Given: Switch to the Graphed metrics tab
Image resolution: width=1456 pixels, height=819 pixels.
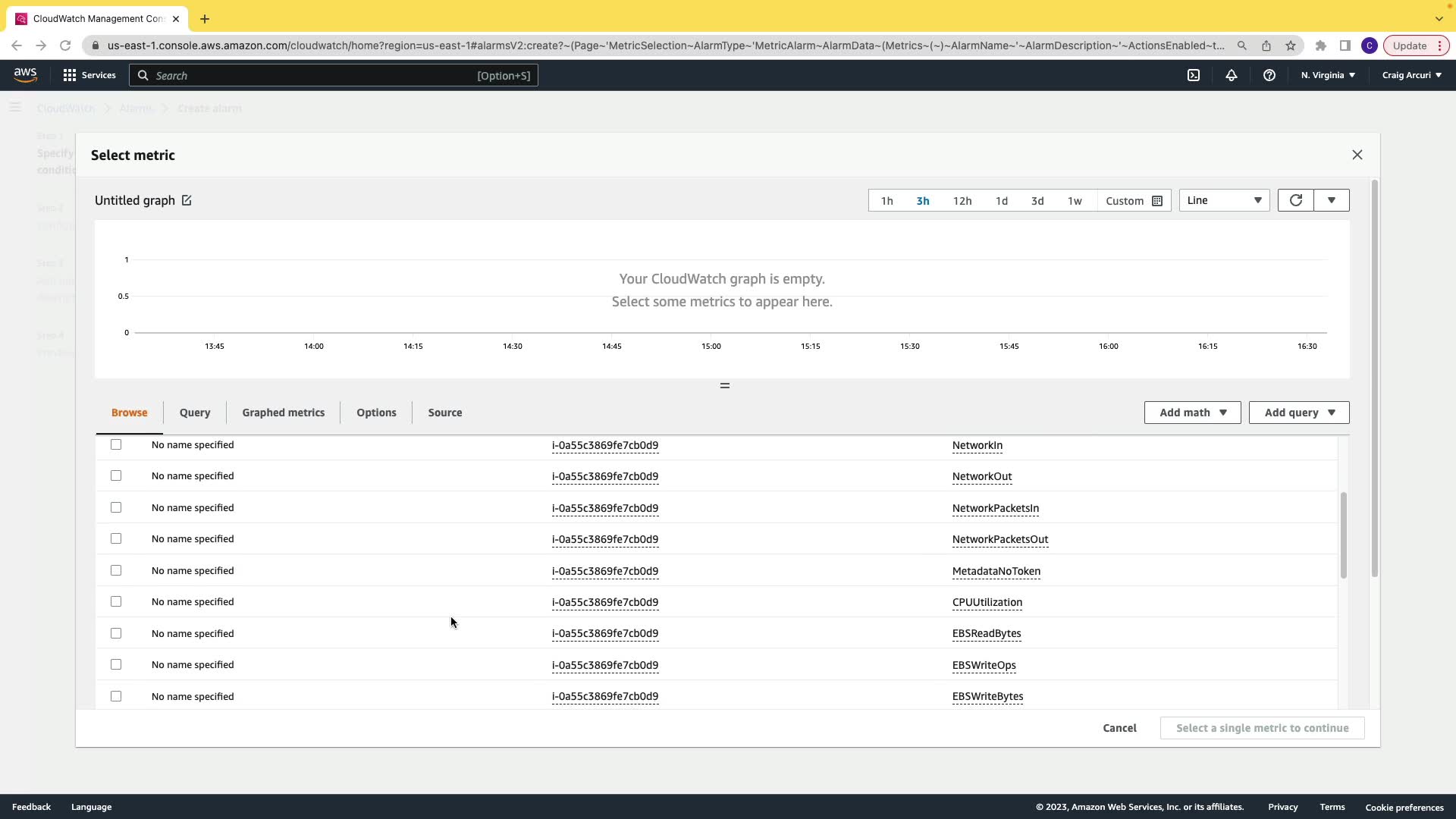Looking at the screenshot, I should pos(283,413).
